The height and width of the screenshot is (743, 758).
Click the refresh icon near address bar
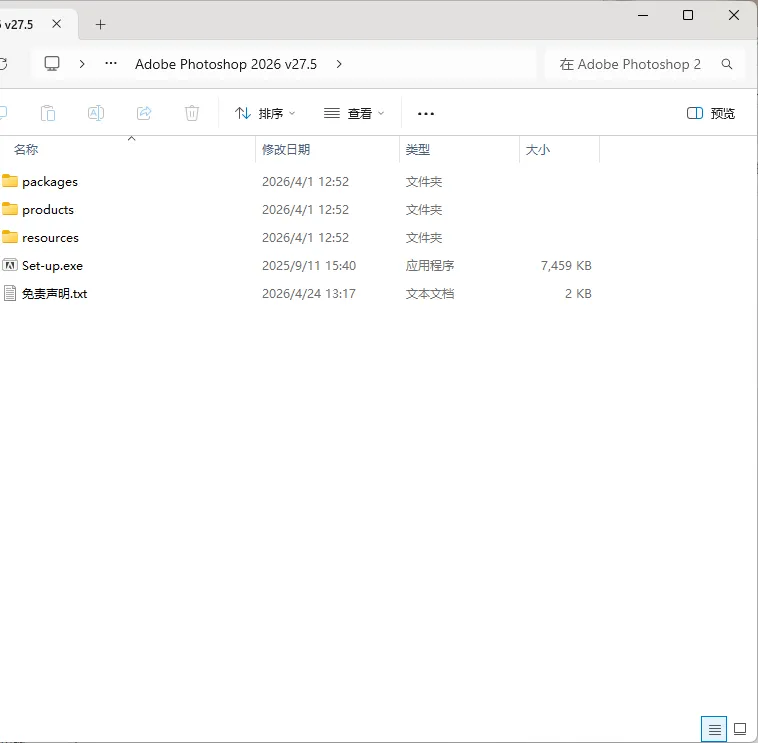coord(3,64)
